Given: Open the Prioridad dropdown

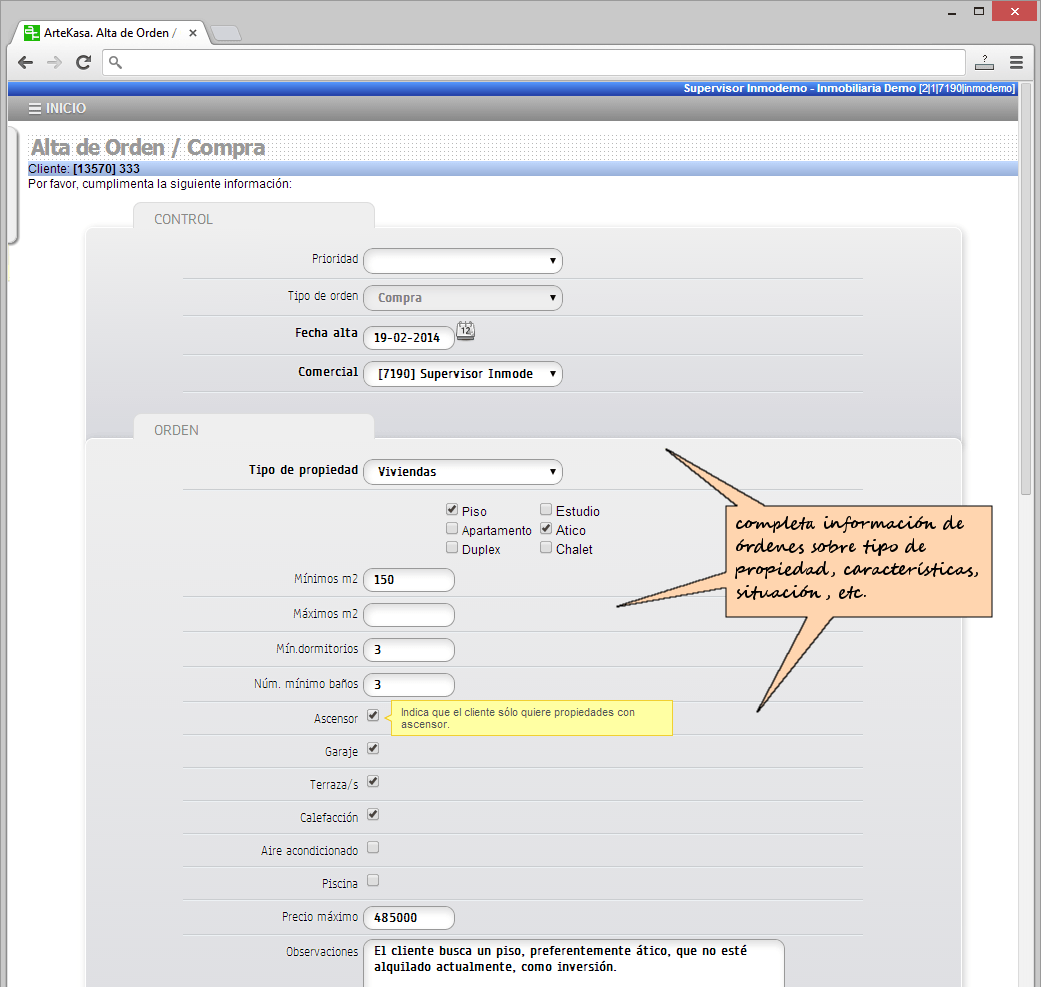Looking at the screenshot, I should [x=462, y=261].
